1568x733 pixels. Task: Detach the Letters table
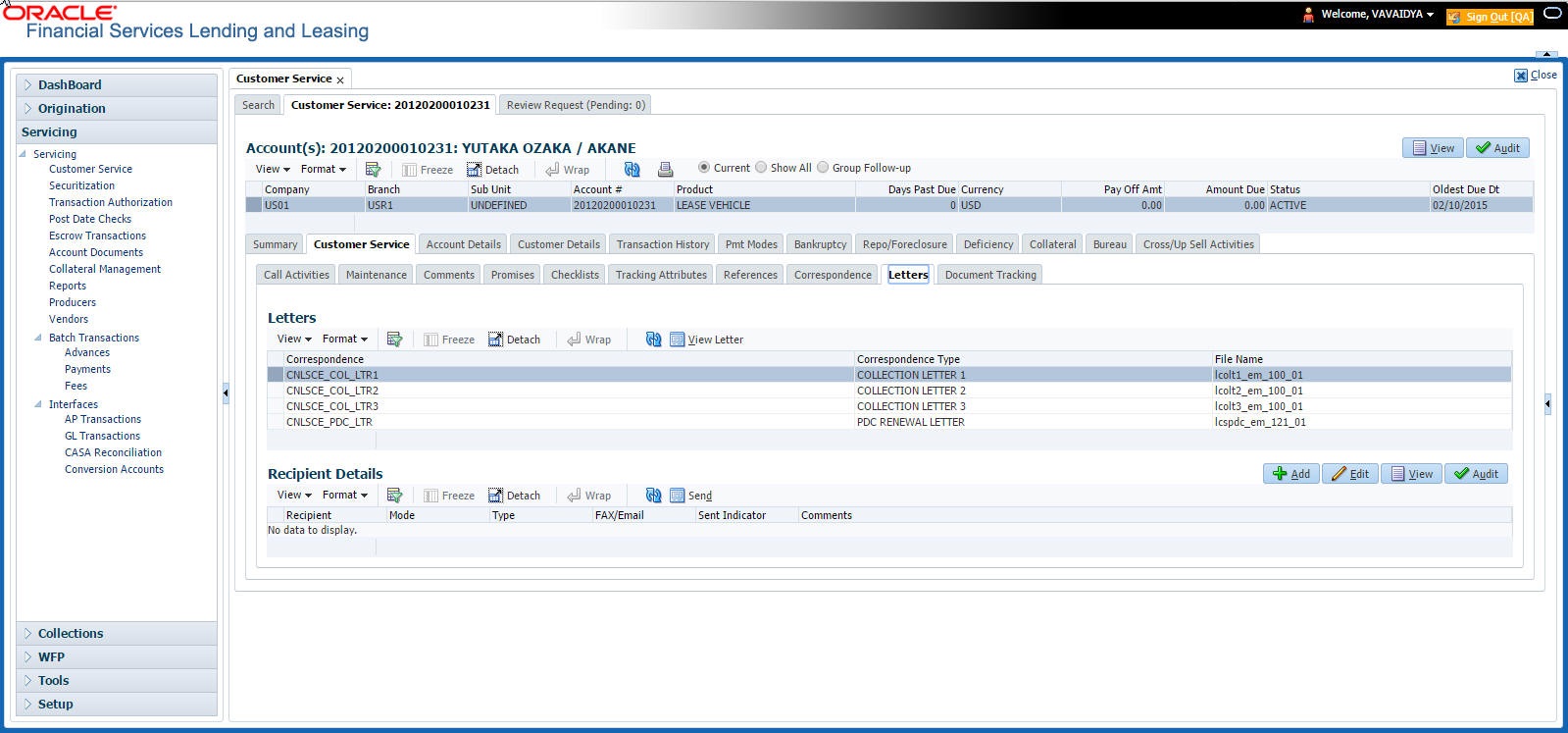(514, 340)
